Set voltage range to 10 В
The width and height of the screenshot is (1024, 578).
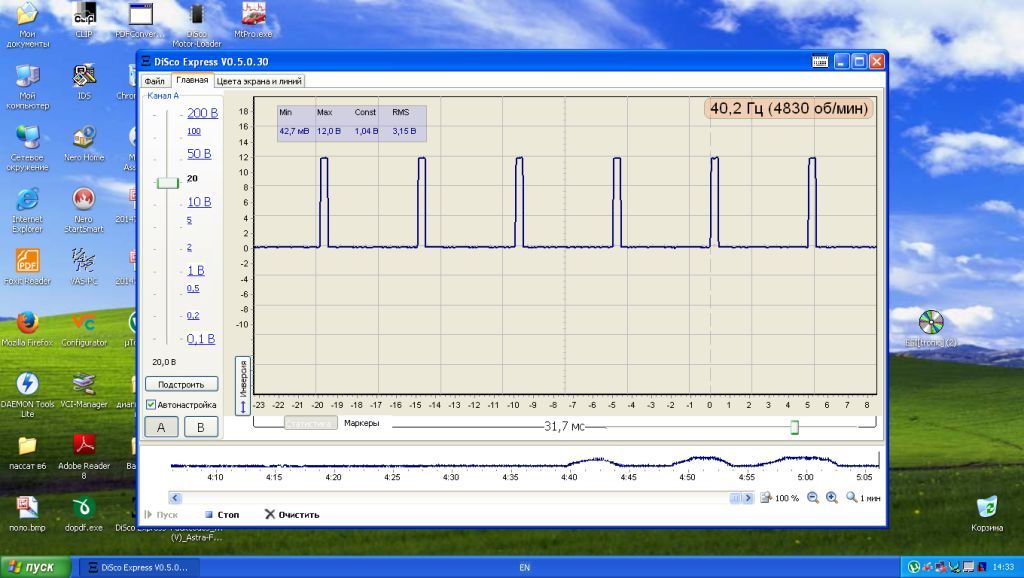[199, 202]
